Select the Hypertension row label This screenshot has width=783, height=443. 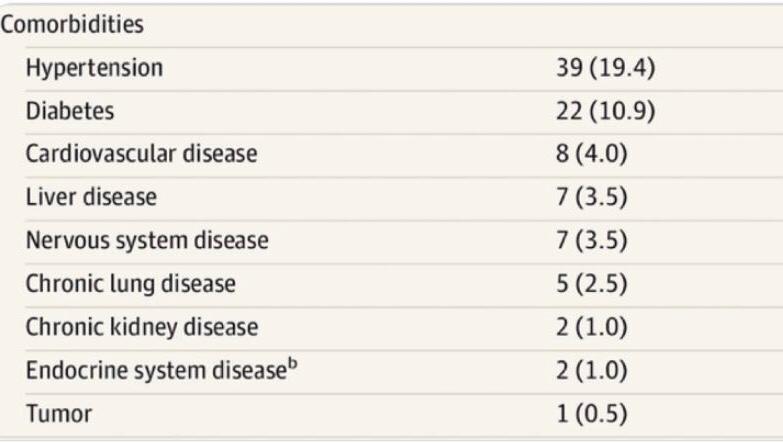[94, 69]
